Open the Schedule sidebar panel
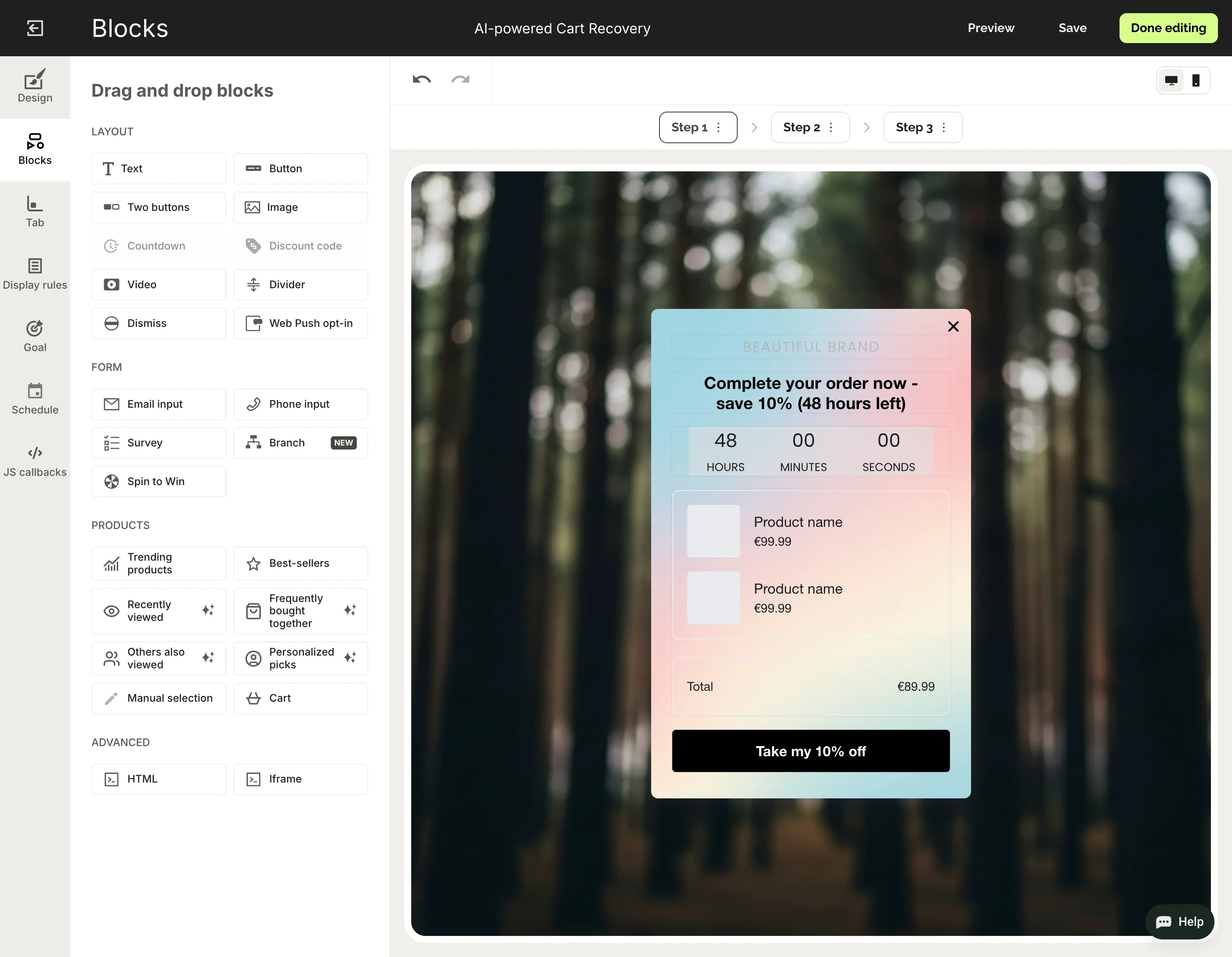The height and width of the screenshot is (957, 1232). point(35,399)
